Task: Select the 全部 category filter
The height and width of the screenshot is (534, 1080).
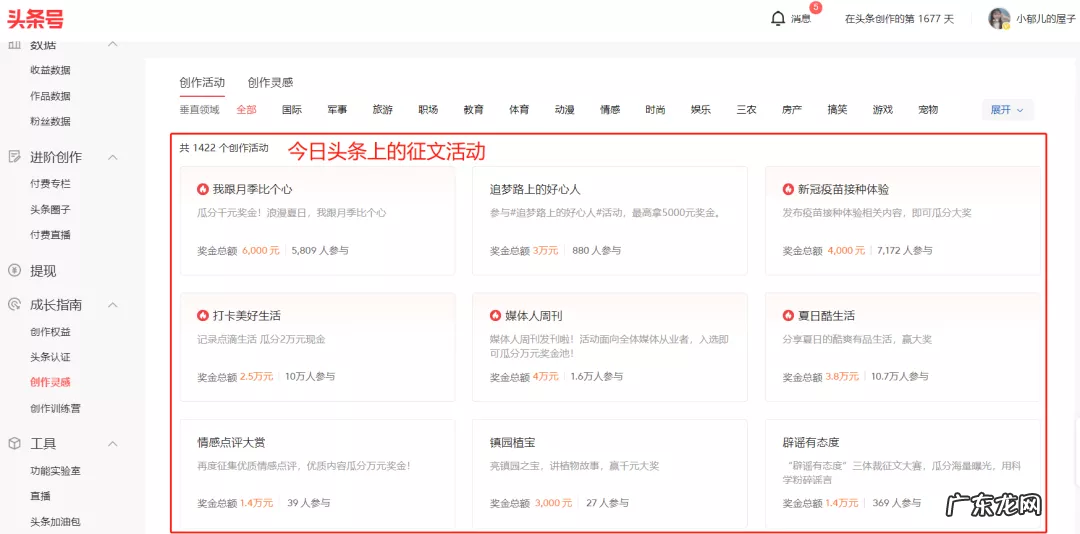Action: point(246,110)
